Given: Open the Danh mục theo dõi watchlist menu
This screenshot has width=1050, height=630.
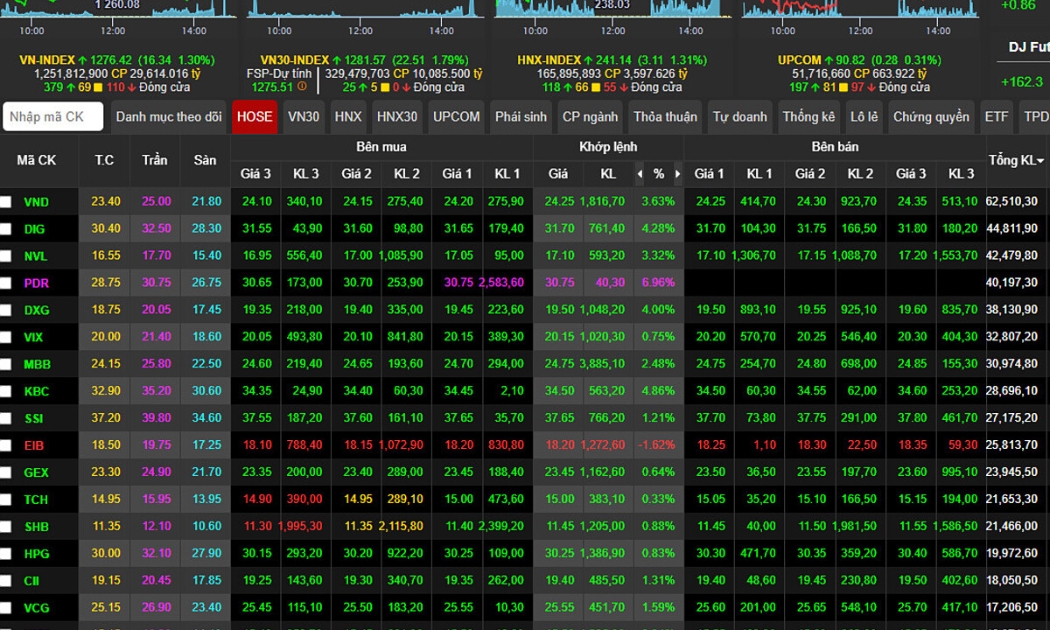Looking at the screenshot, I should tap(168, 117).
